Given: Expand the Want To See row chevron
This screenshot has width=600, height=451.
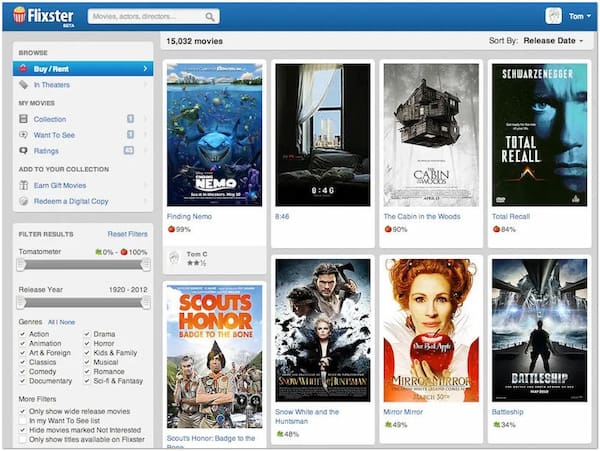Looking at the screenshot, I should click(145, 135).
